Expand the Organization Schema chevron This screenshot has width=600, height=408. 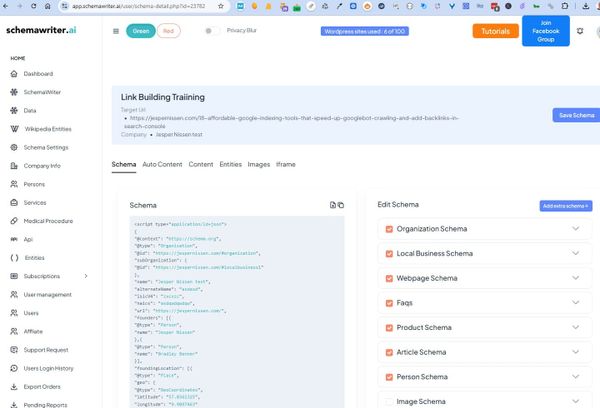point(576,228)
